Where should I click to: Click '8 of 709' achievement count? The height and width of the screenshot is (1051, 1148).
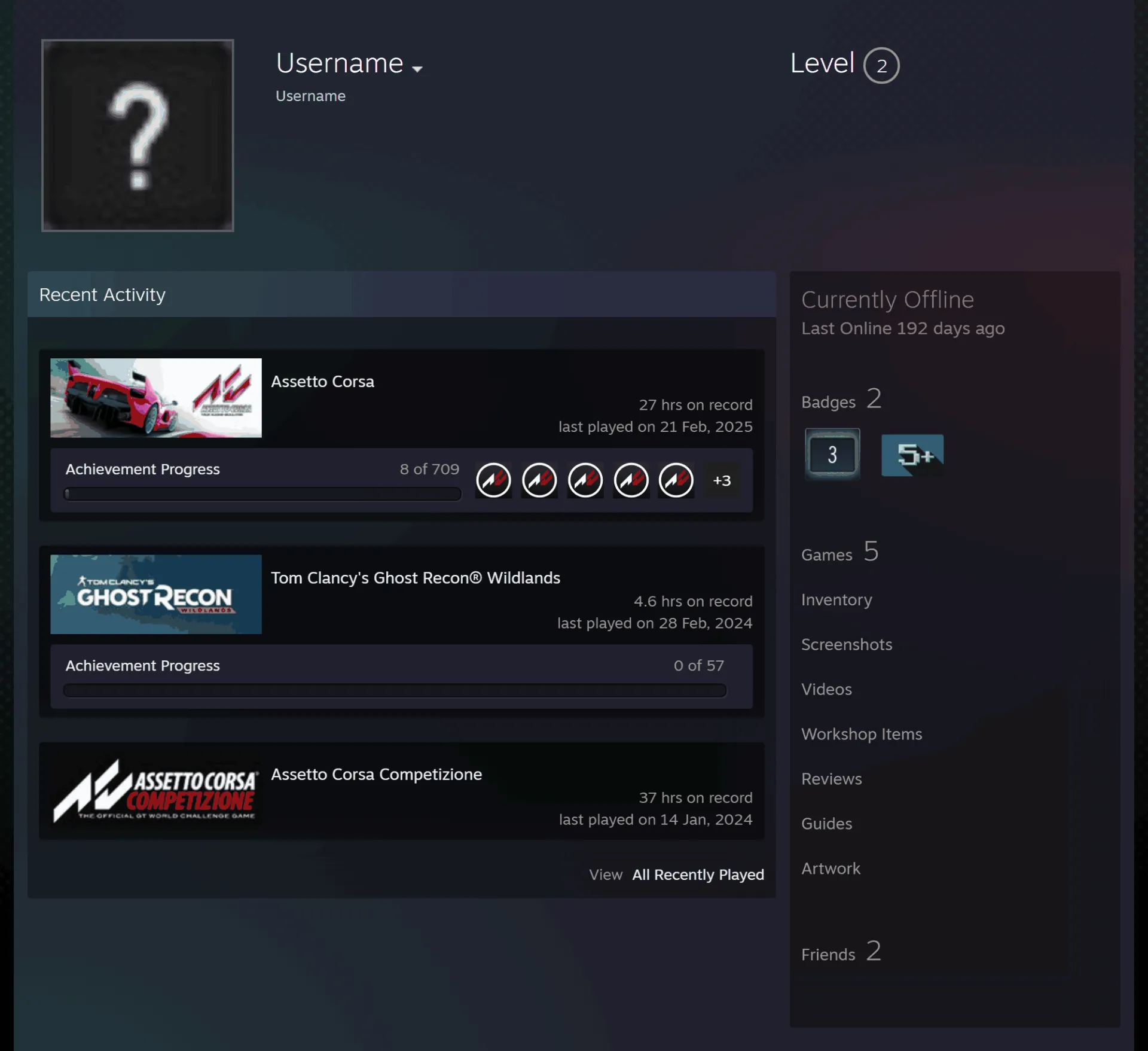point(429,469)
